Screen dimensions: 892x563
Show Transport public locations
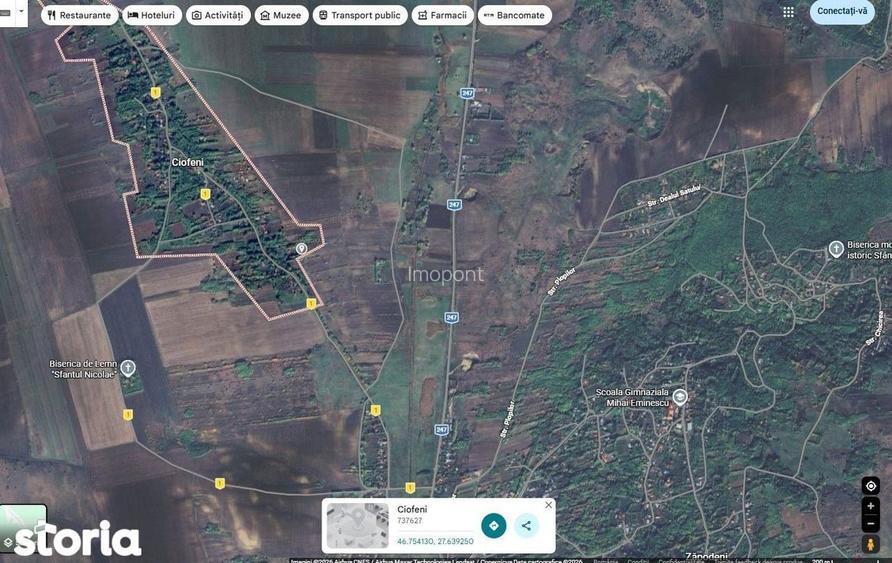coord(360,15)
